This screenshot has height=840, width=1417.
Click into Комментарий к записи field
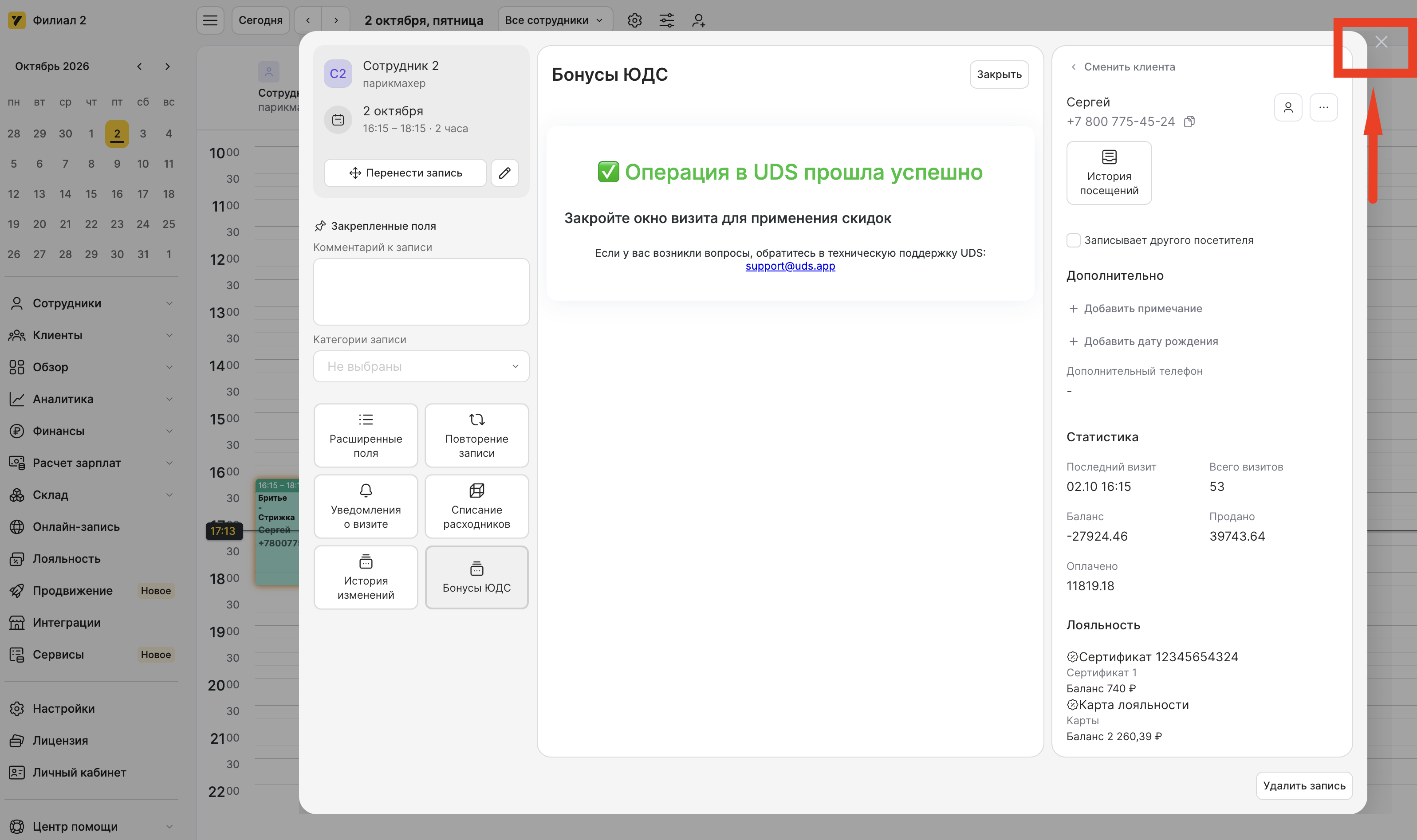(x=421, y=291)
